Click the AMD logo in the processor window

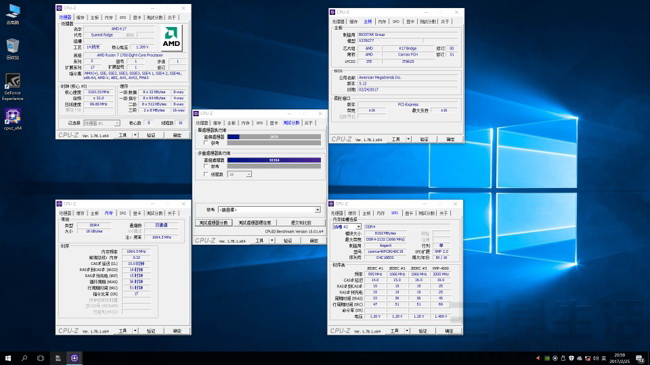(x=172, y=38)
